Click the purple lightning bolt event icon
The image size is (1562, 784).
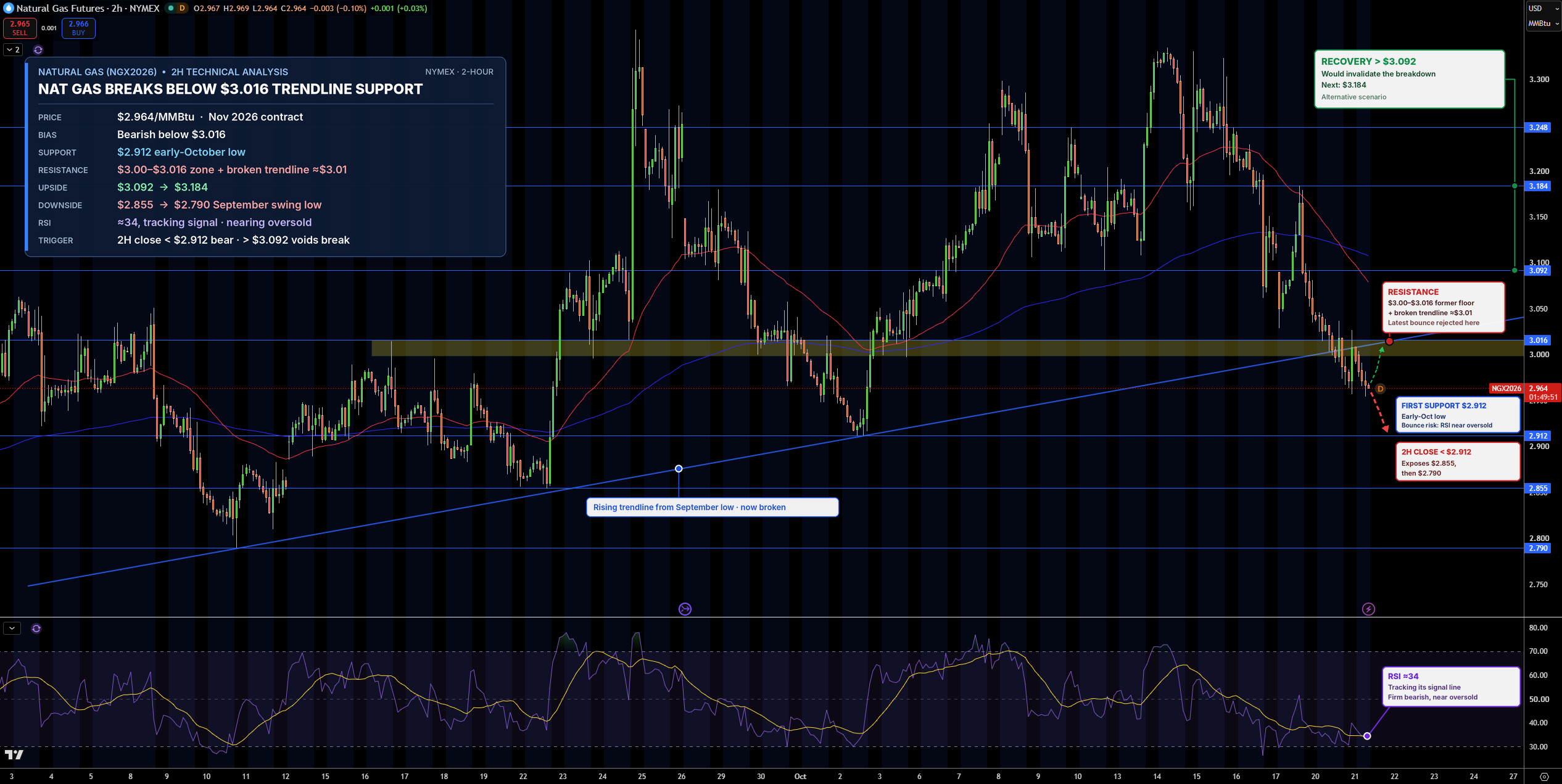[x=1368, y=609]
